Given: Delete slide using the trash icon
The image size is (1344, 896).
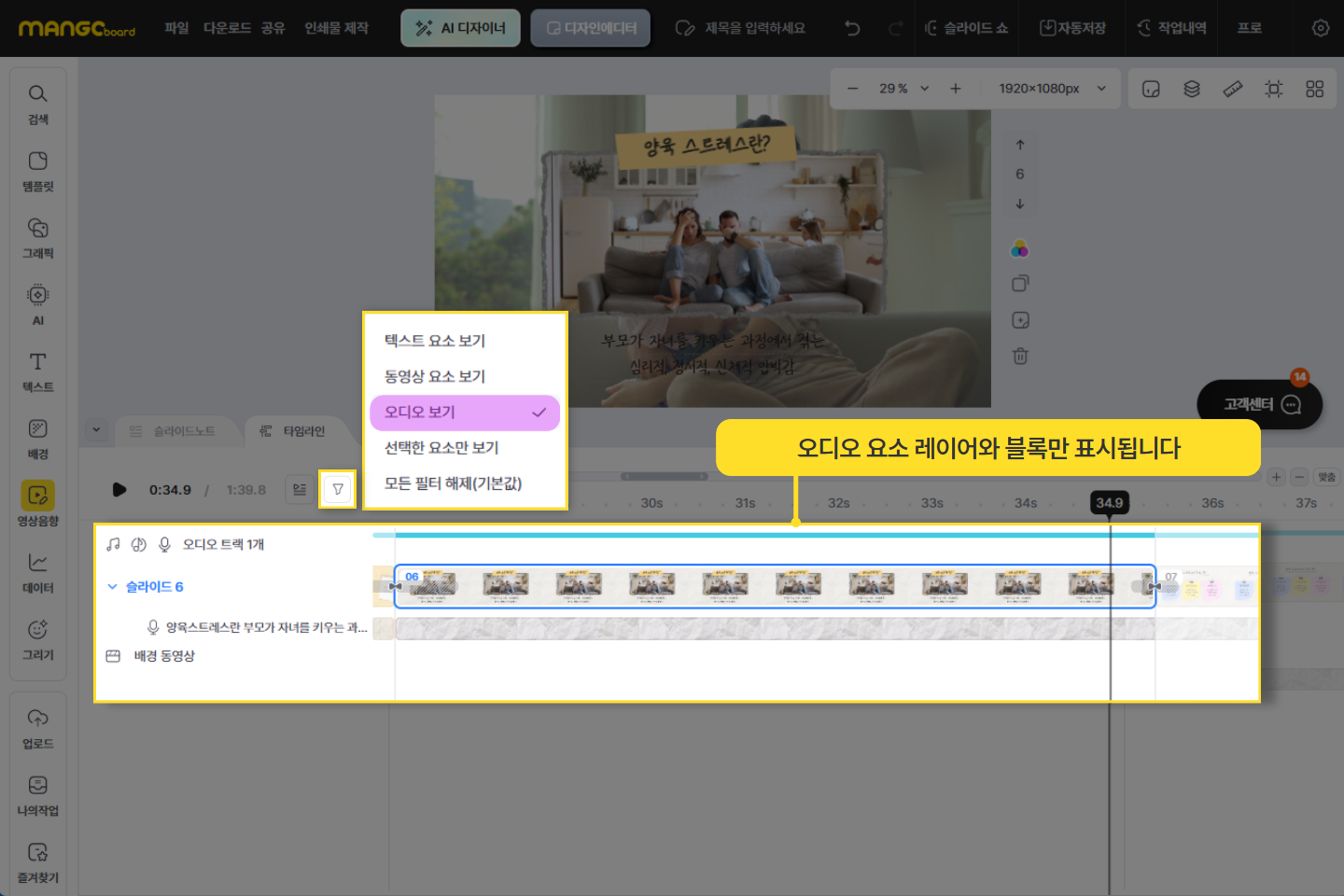Looking at the screenshot, I should (x=1020, y=357).
